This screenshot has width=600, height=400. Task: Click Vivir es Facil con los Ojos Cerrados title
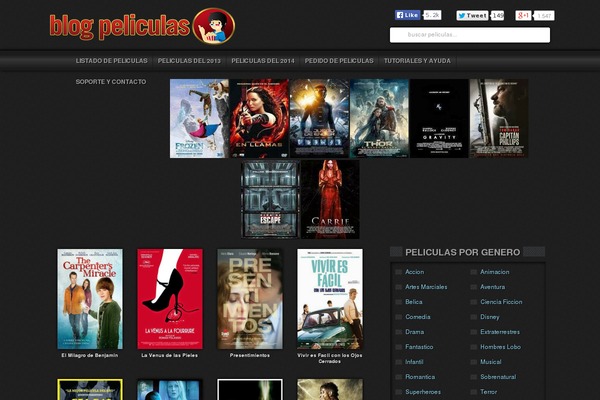tap(330, 358)
